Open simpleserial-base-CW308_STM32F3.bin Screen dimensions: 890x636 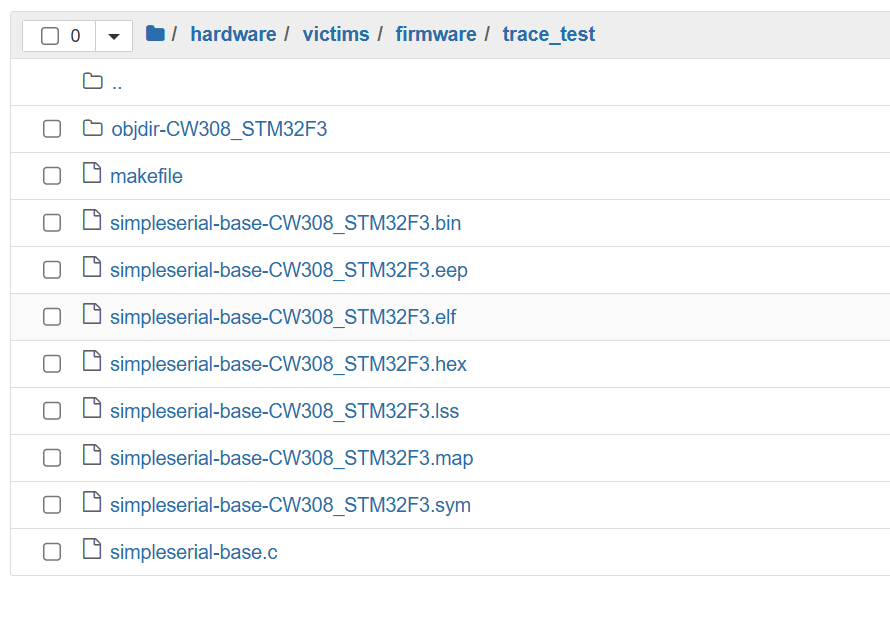click(x=286, y=223)
